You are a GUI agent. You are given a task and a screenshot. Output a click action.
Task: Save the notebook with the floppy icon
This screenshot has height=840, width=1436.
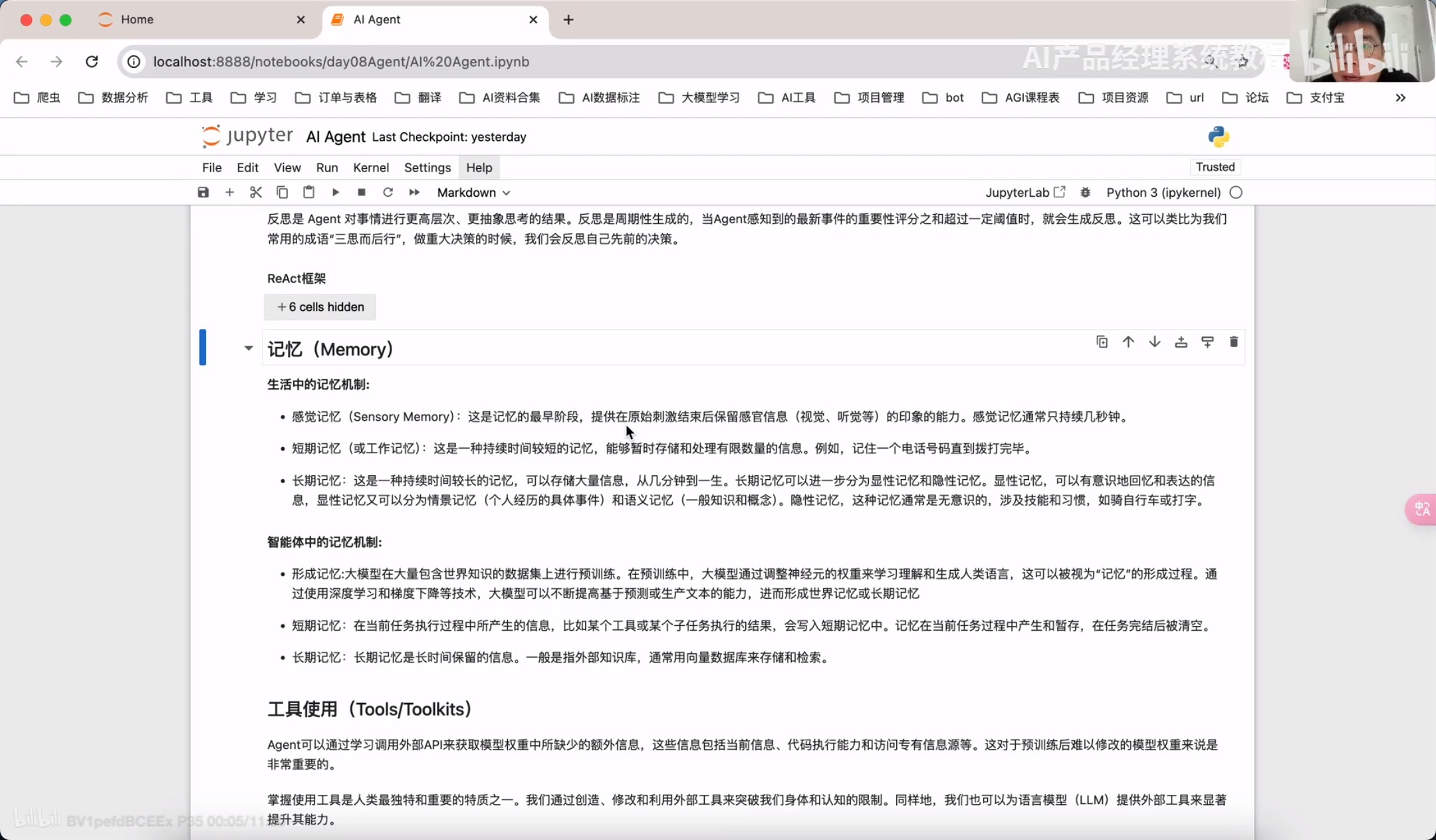203,193
